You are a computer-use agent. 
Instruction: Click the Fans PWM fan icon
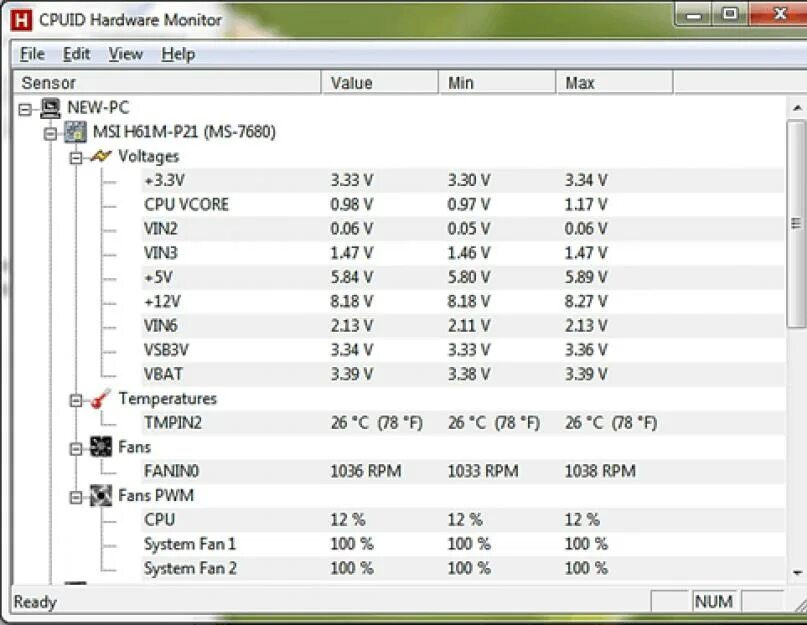point(100,495)
